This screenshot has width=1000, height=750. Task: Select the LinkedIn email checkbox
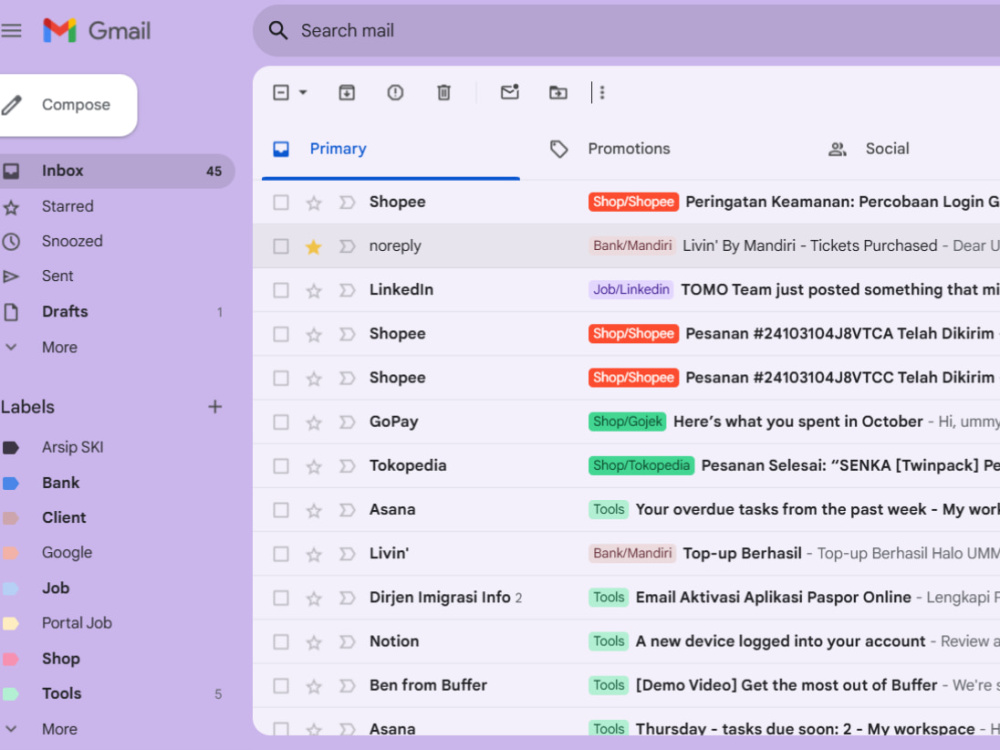click(x=281, y=290)
